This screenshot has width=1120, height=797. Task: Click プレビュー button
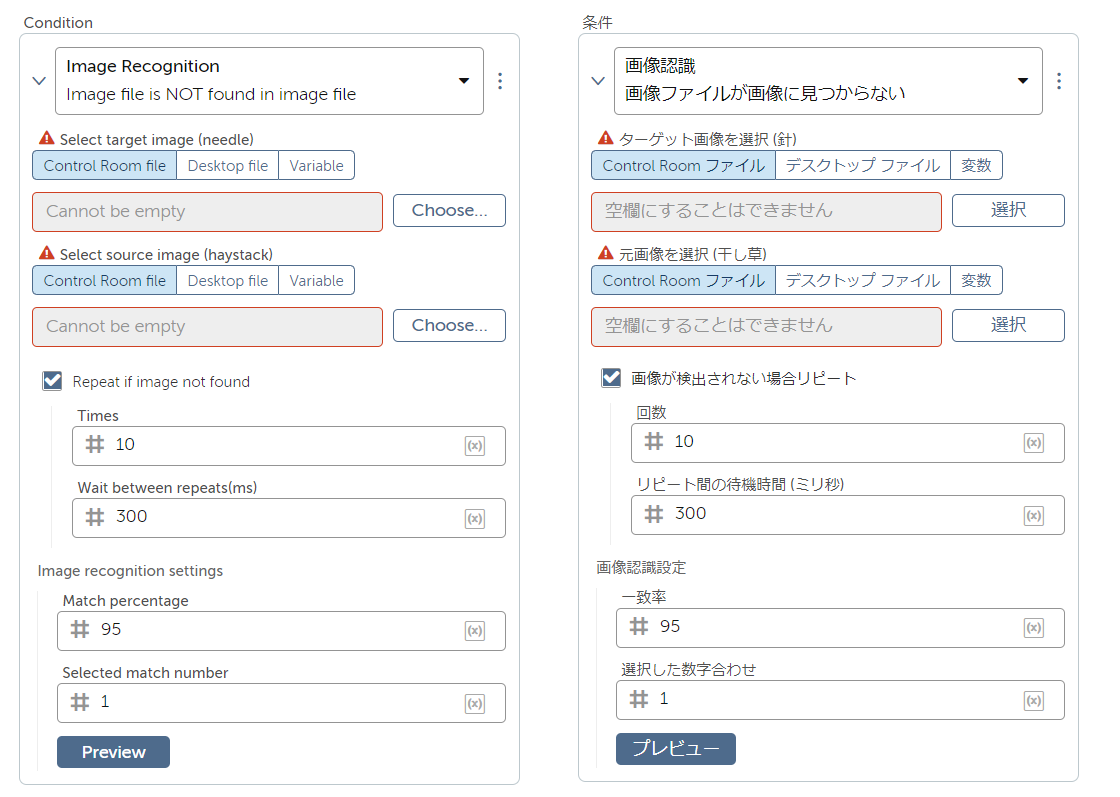[675, 749]
